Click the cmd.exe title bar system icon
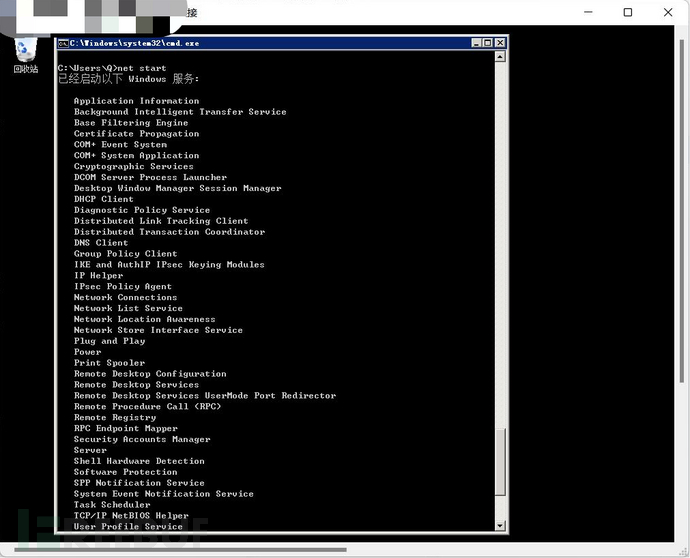 point(63,43)
